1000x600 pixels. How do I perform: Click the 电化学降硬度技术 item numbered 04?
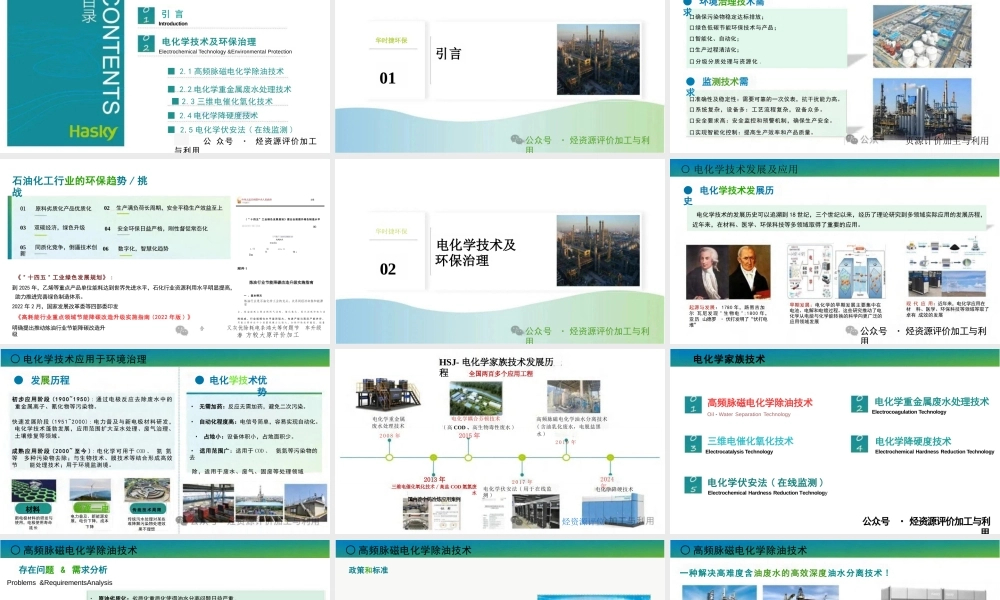point(913,441)
